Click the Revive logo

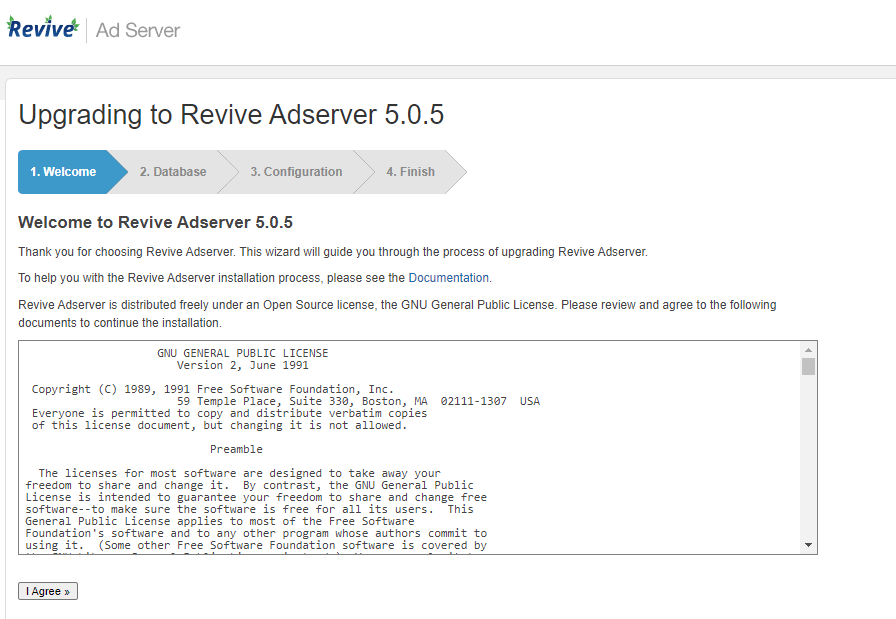(x=43, y=28)
